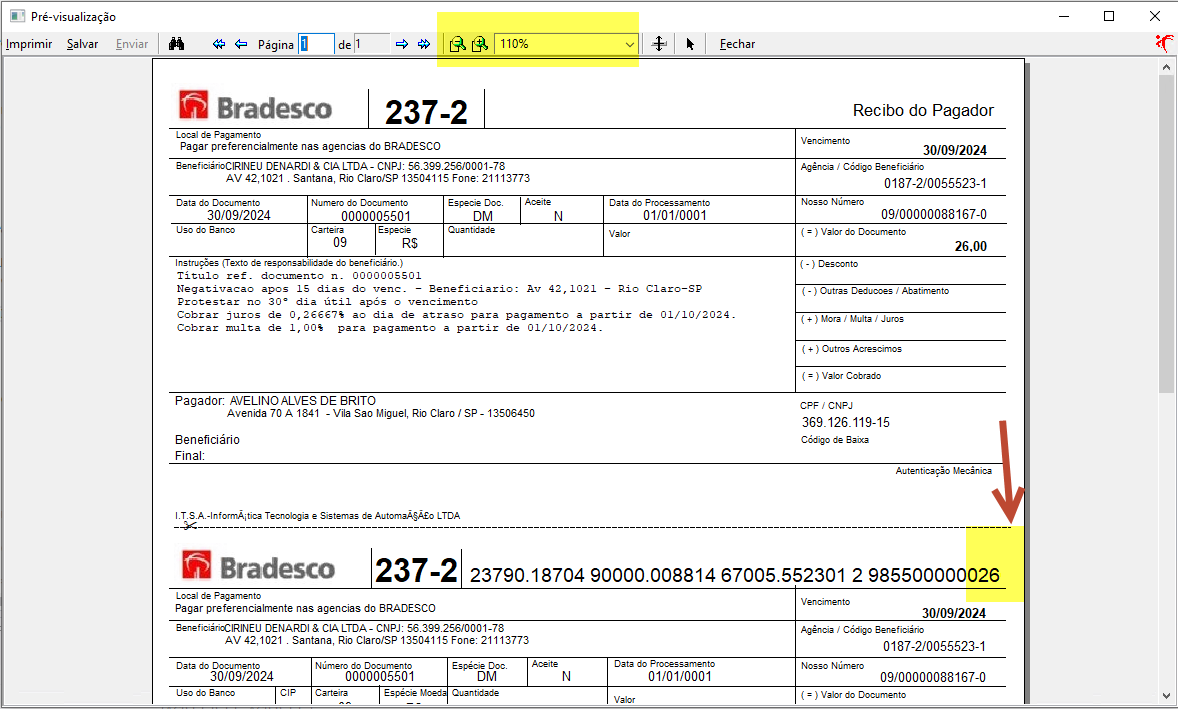The height and width of the screenshot is (709, 1178).
Task: Click the CPF '369.126.119-15'
Action: click(846, 423)
